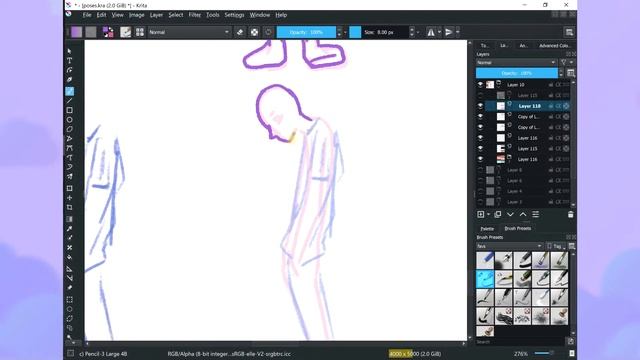
Task: Open horizontal mirror options dropdown
Action: 439,32
